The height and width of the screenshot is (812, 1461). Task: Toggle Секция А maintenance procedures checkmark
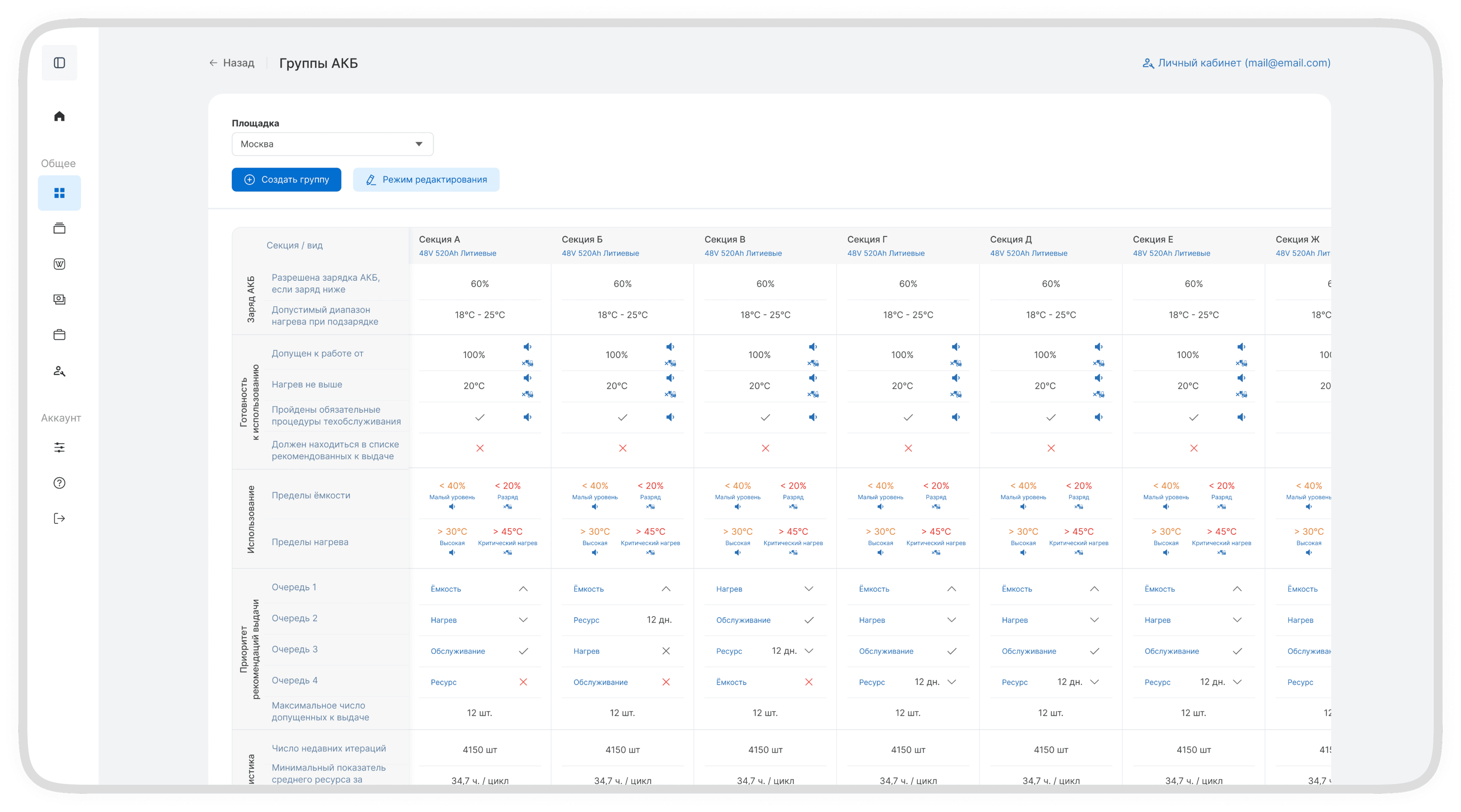[x=480, y=417]
